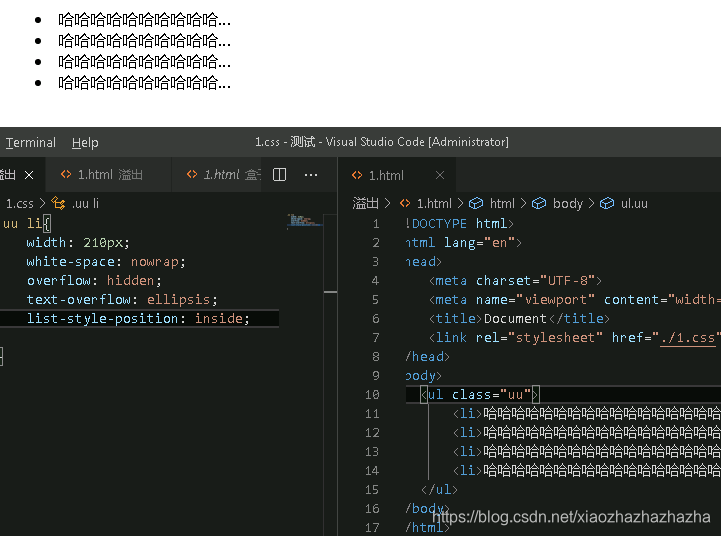Click the li element on line 14
721x536 pixels.
point(587,471)
